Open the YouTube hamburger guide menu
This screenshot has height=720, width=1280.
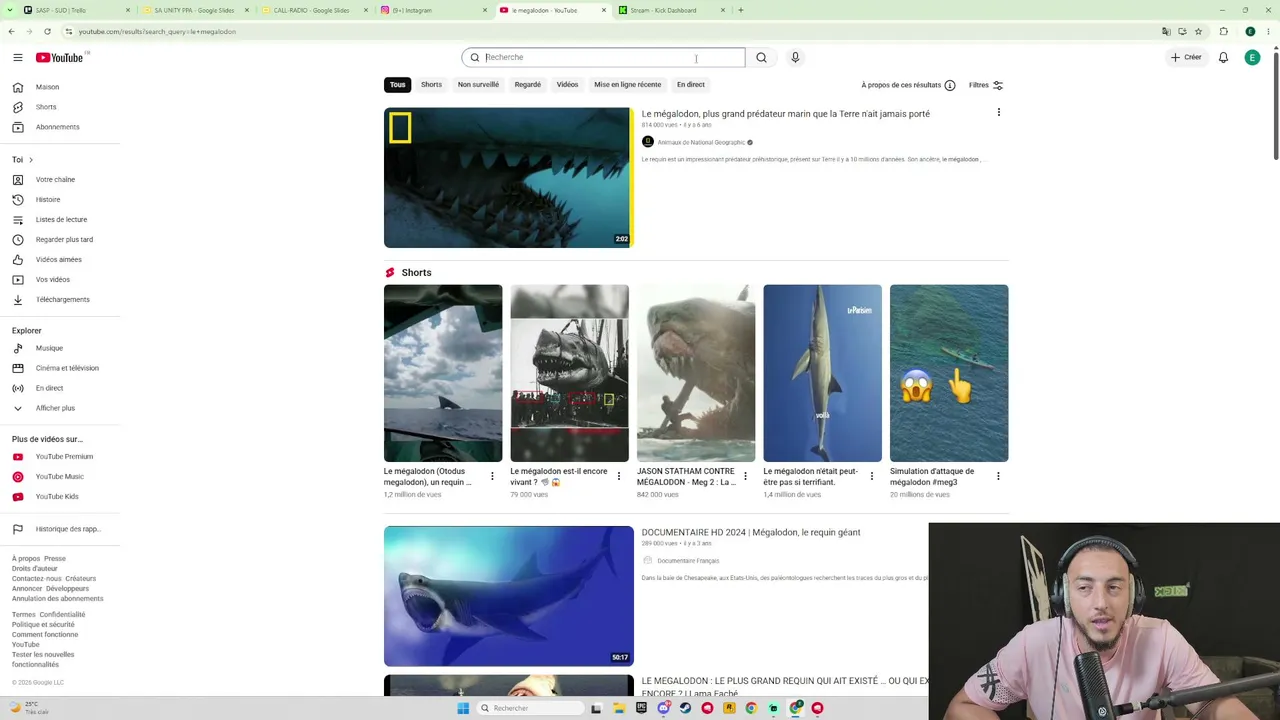pos(17,58)
